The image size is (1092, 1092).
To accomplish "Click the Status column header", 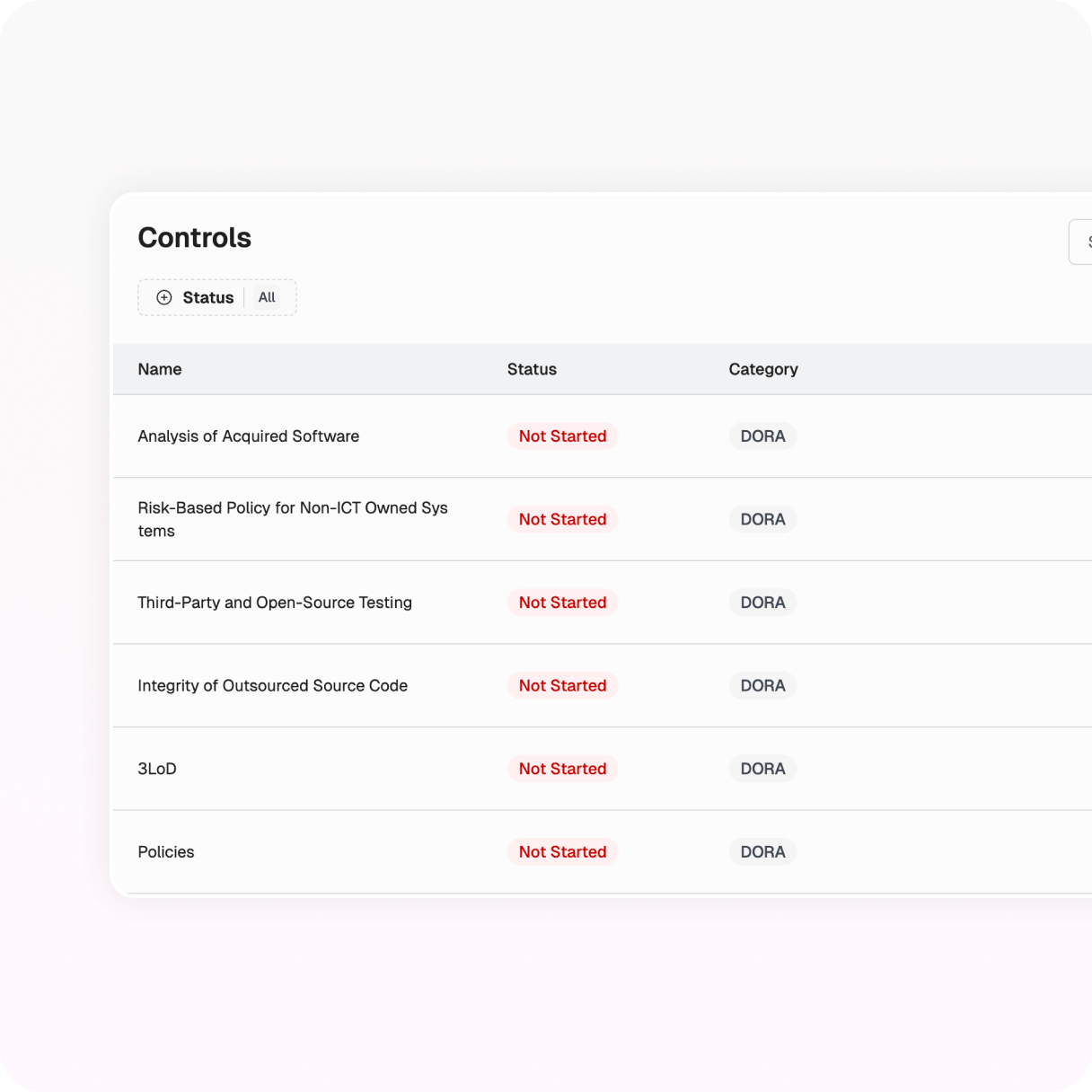I will coord(532,369).
